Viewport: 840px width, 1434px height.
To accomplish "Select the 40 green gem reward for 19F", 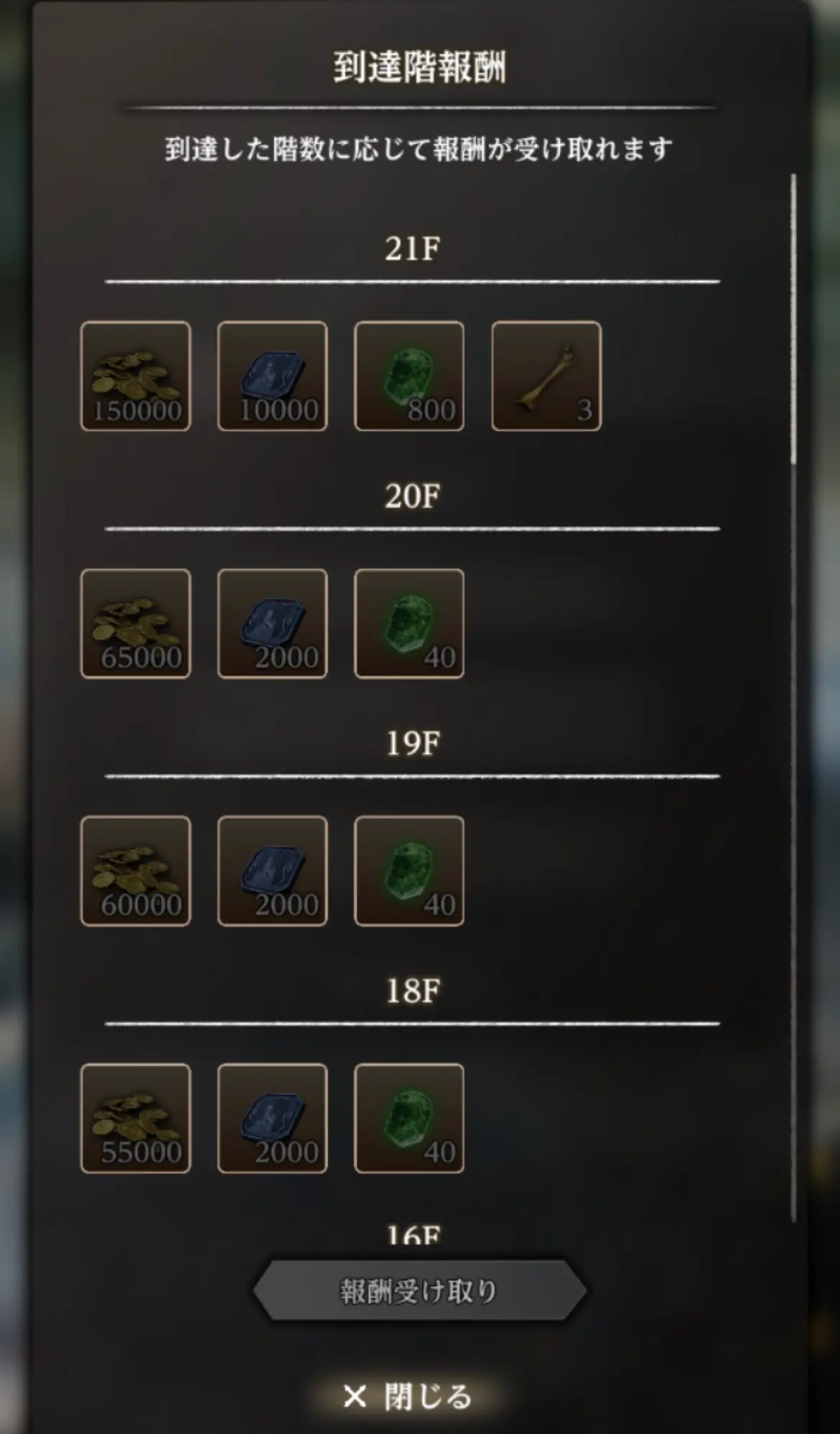I will tap(409, 870).
